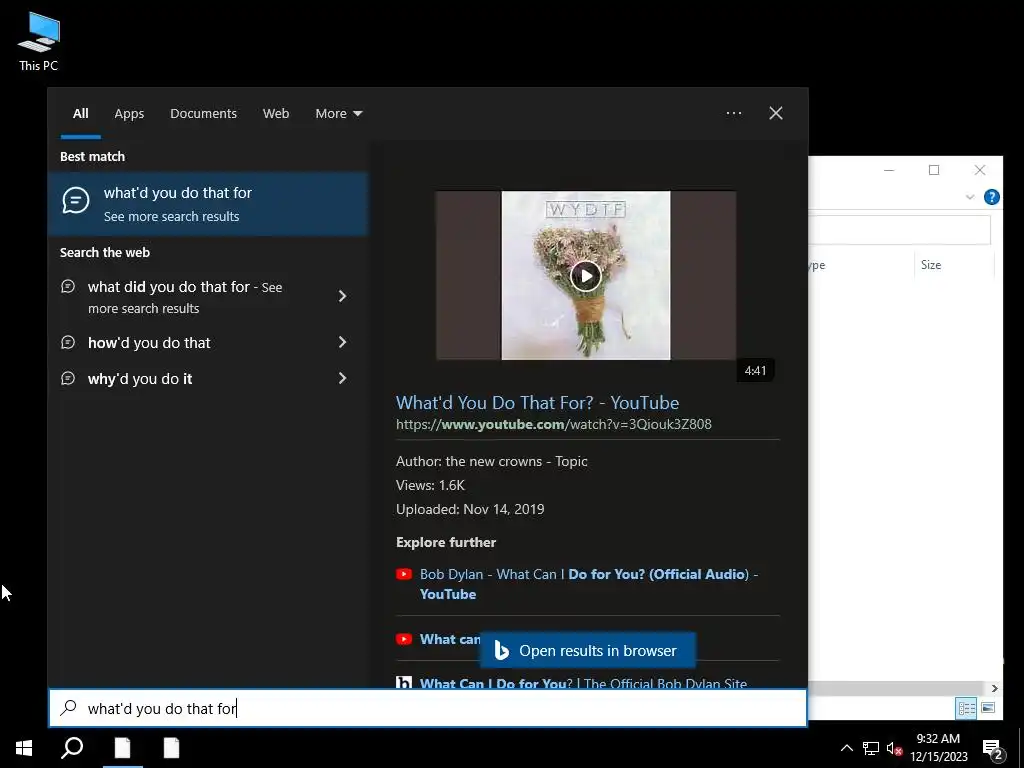The height and width of the screenshot is (768, 1024).
Task: Click the Bing logo on browser button
Action: point(501,650)
